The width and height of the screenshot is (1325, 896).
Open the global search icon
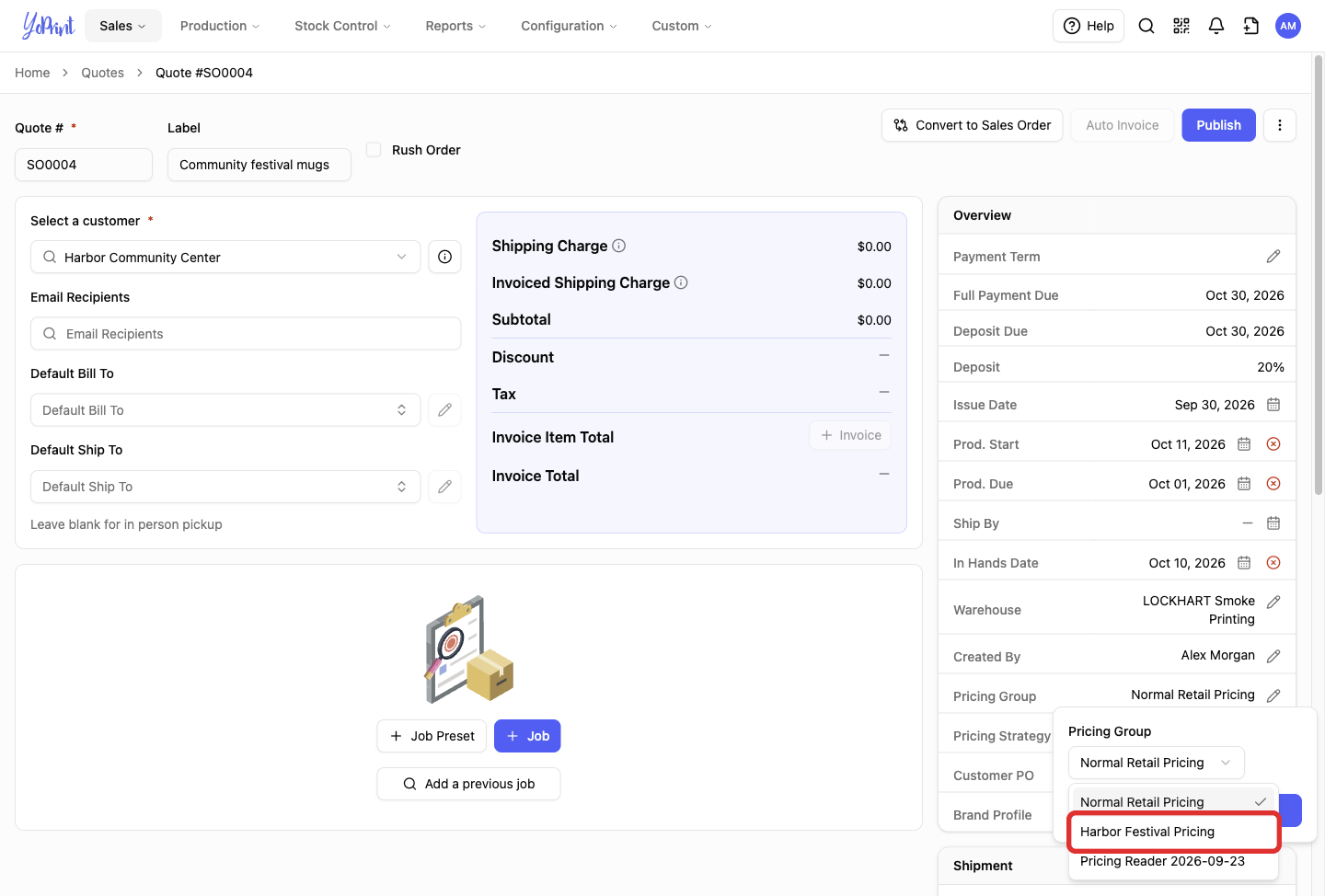click(x=1146, y=26)
